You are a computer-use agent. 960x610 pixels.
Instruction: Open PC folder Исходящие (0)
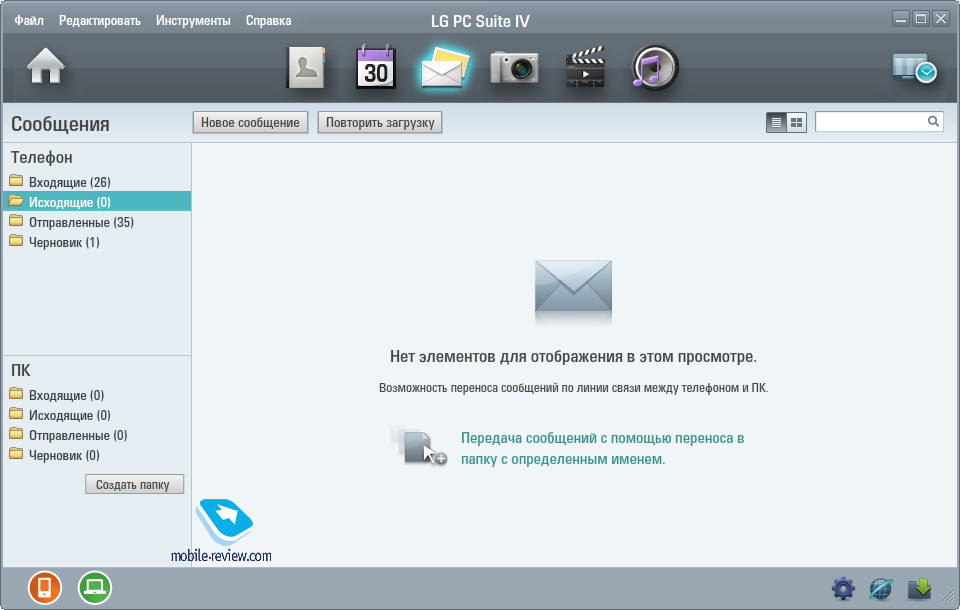(97, 415)
